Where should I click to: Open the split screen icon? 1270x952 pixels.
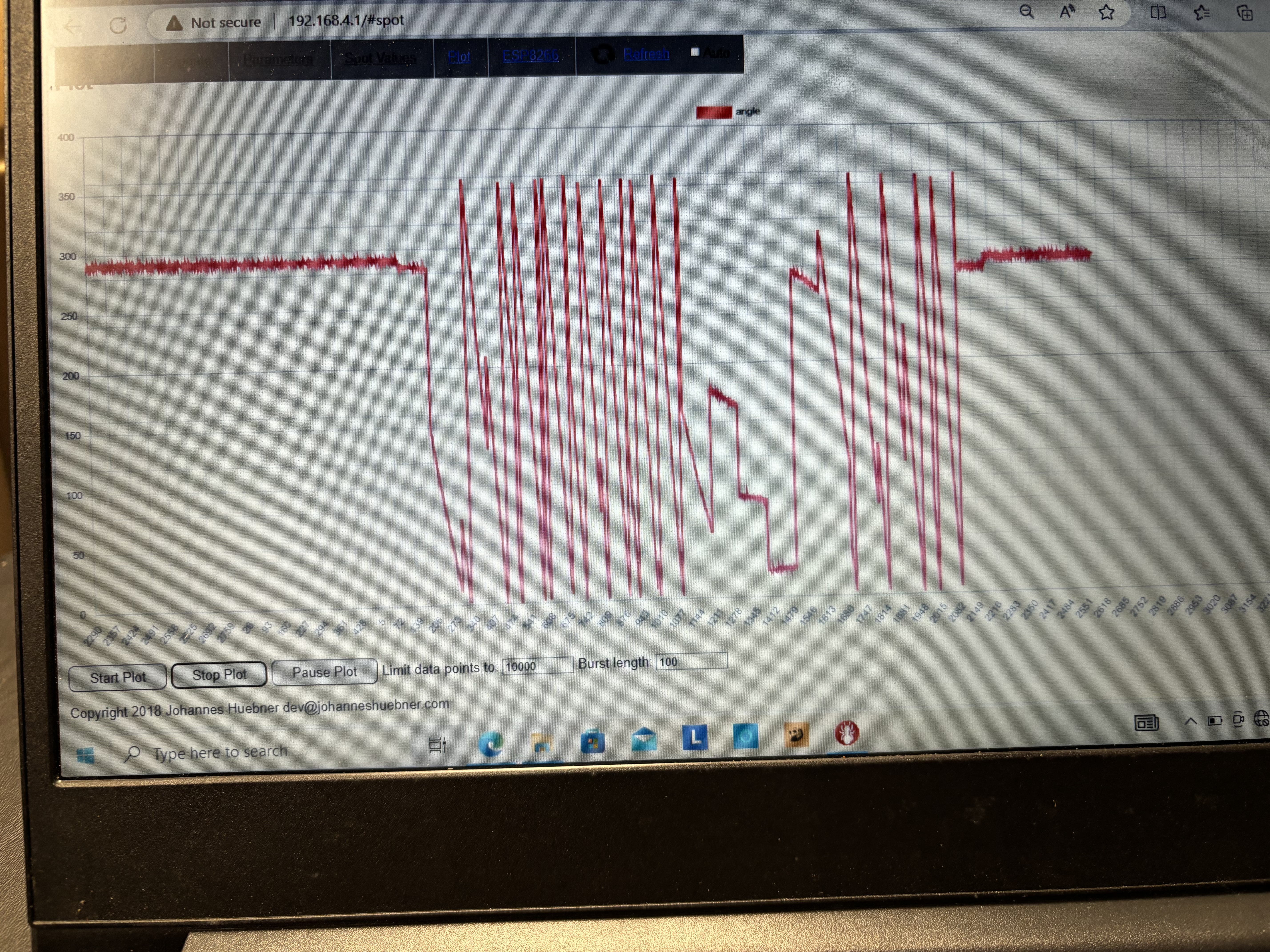click(1158, 12)
